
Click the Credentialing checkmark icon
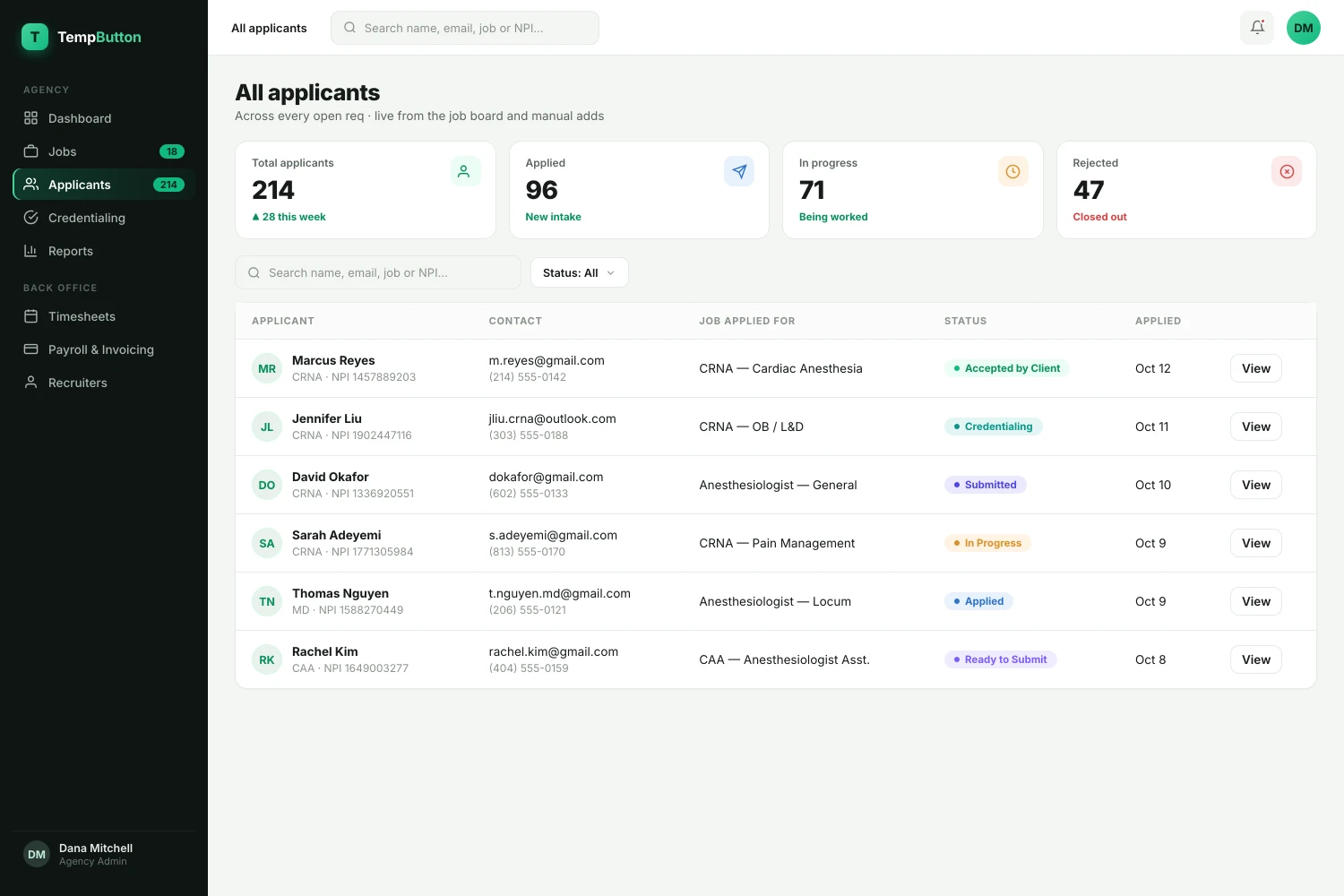(30, 218)
